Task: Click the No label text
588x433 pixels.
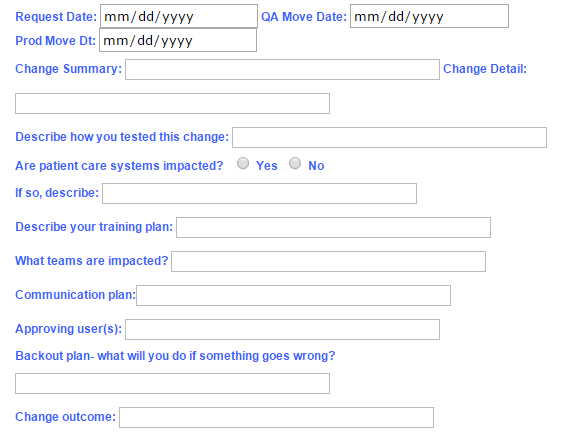Action: point(316,166)
